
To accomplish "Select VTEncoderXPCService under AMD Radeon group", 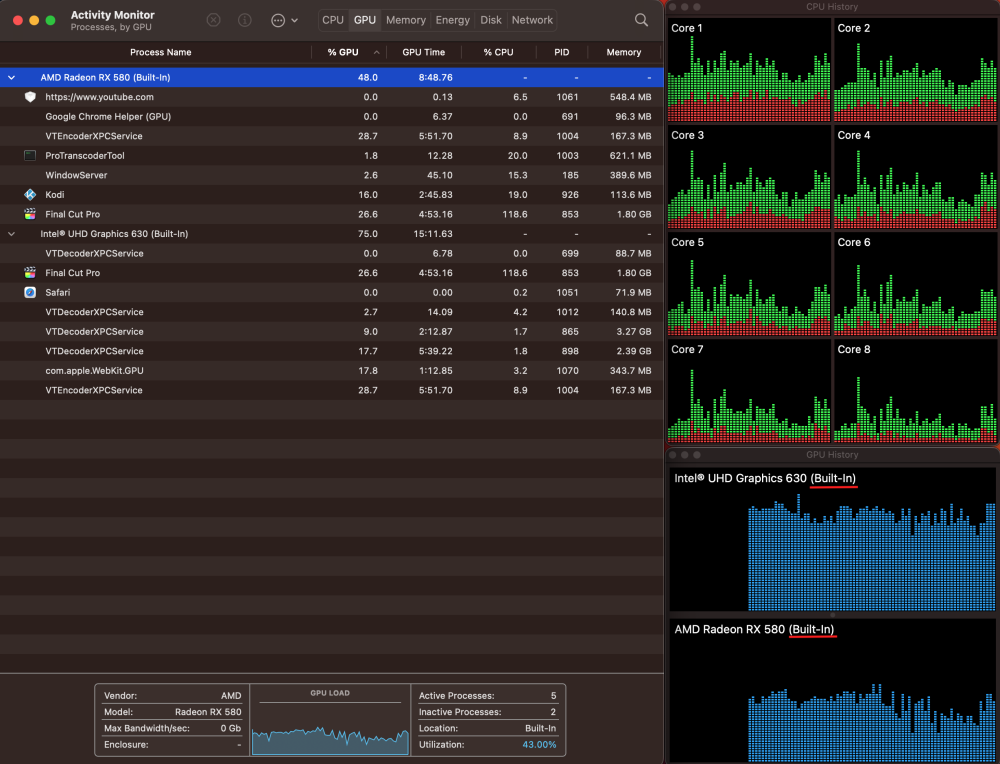I will [332, 136].
